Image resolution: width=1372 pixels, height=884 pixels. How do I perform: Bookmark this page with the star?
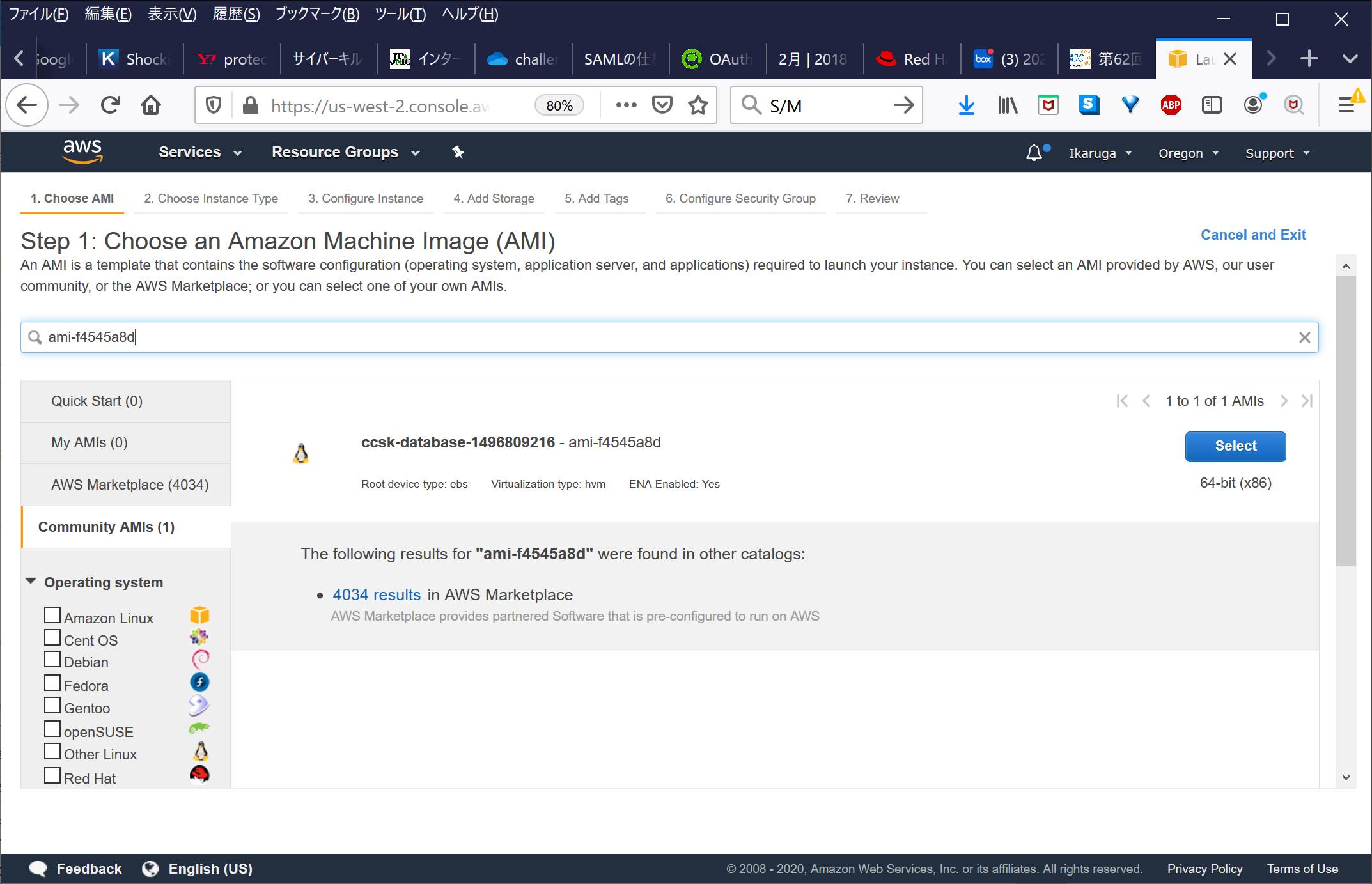coord(698,105)
